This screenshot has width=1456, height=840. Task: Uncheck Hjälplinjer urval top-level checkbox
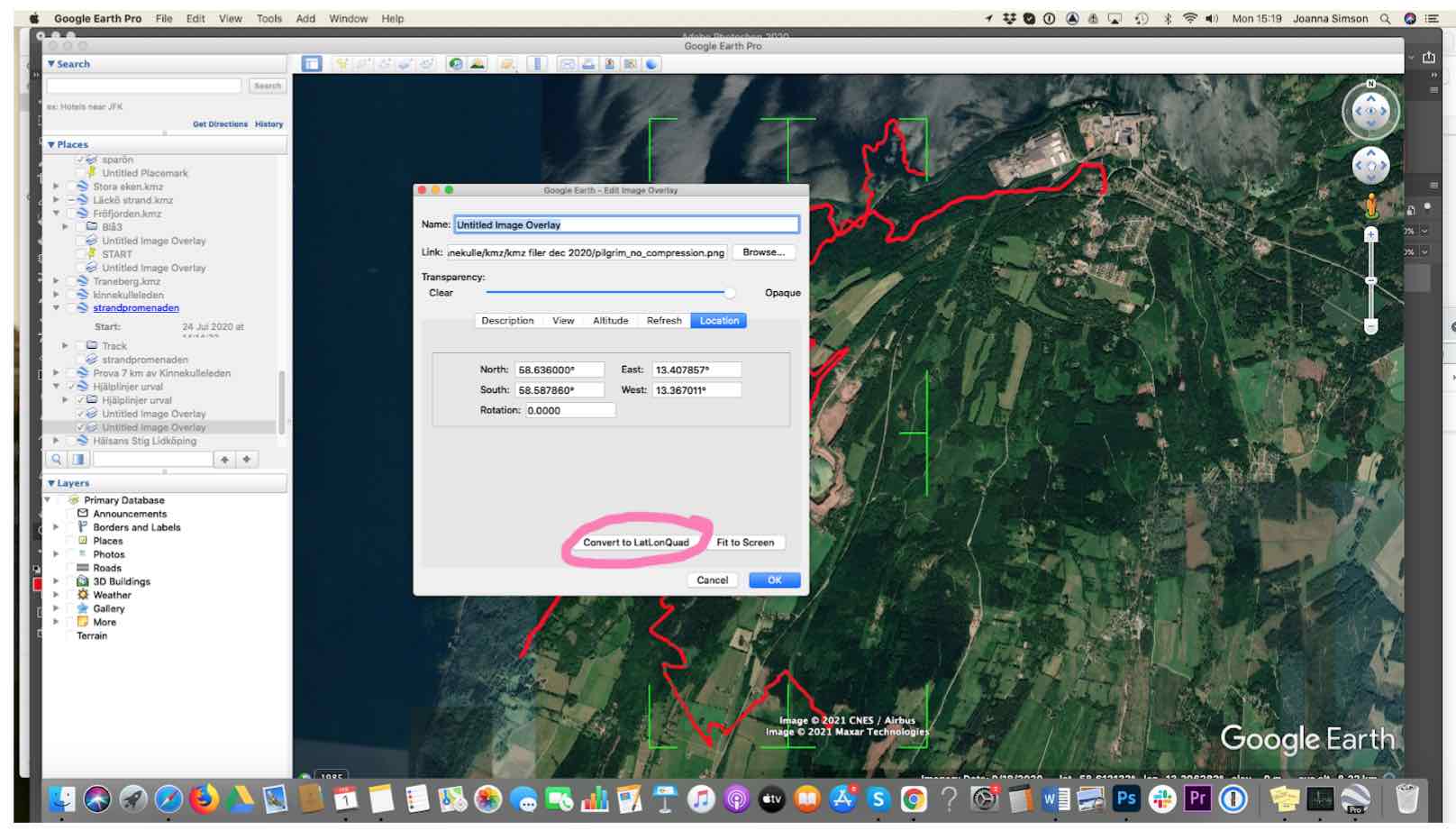point(71,387)
